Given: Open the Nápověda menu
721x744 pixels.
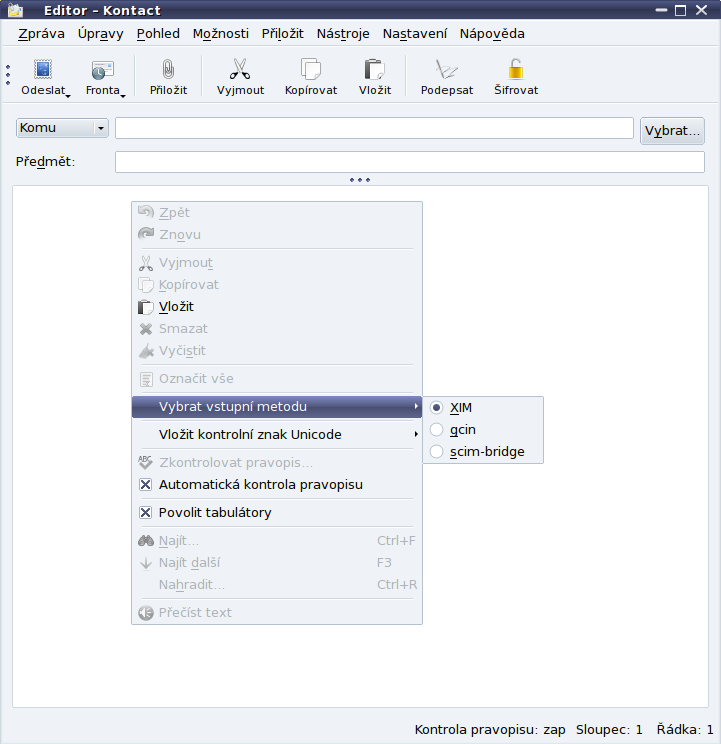Looking at the screenshot, I should [x=492, y=34].
